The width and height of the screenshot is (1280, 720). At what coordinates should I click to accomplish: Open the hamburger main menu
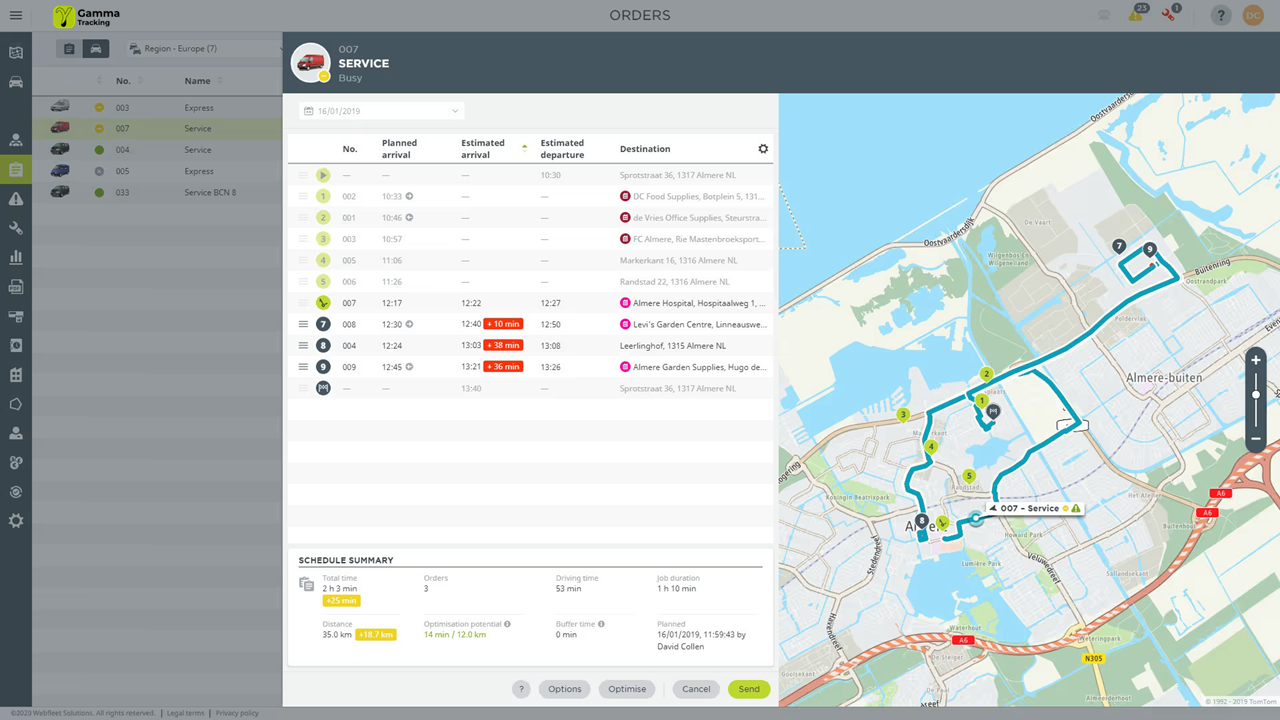click(x=16, y=16)
